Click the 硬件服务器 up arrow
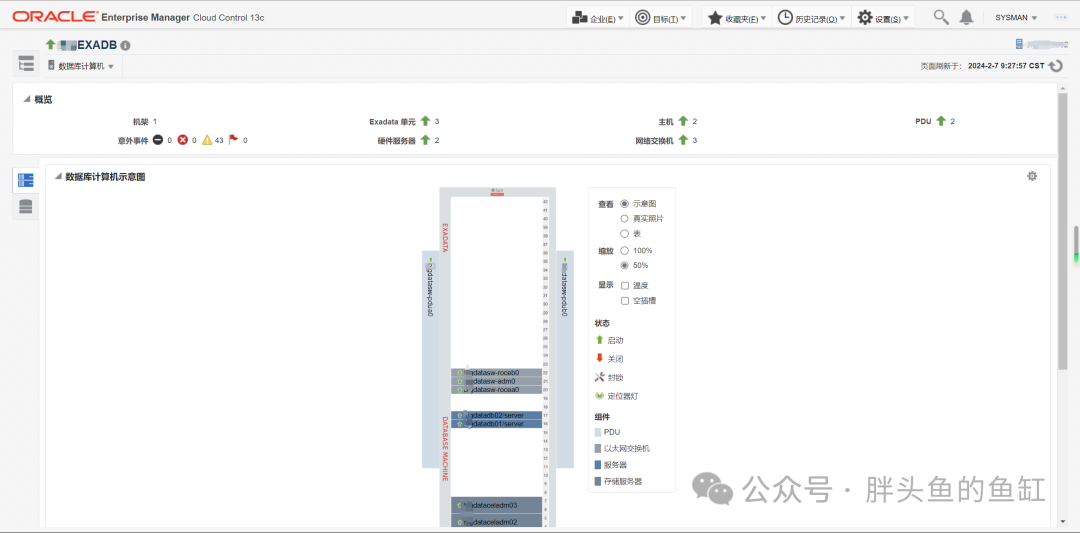Viewport: 1080px width, 533px height. pos(425,140)
